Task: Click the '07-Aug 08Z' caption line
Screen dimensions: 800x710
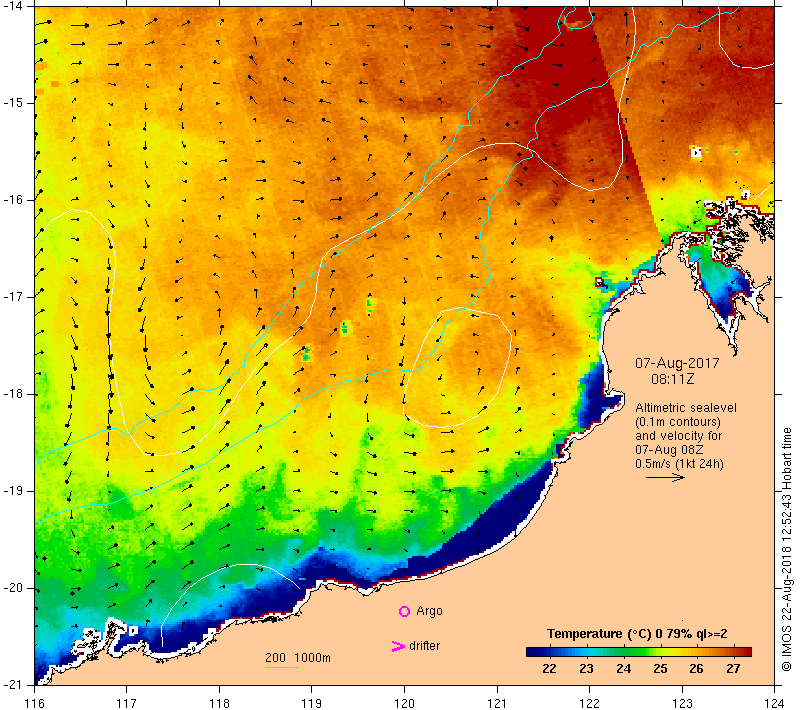Action: [669, 450]
